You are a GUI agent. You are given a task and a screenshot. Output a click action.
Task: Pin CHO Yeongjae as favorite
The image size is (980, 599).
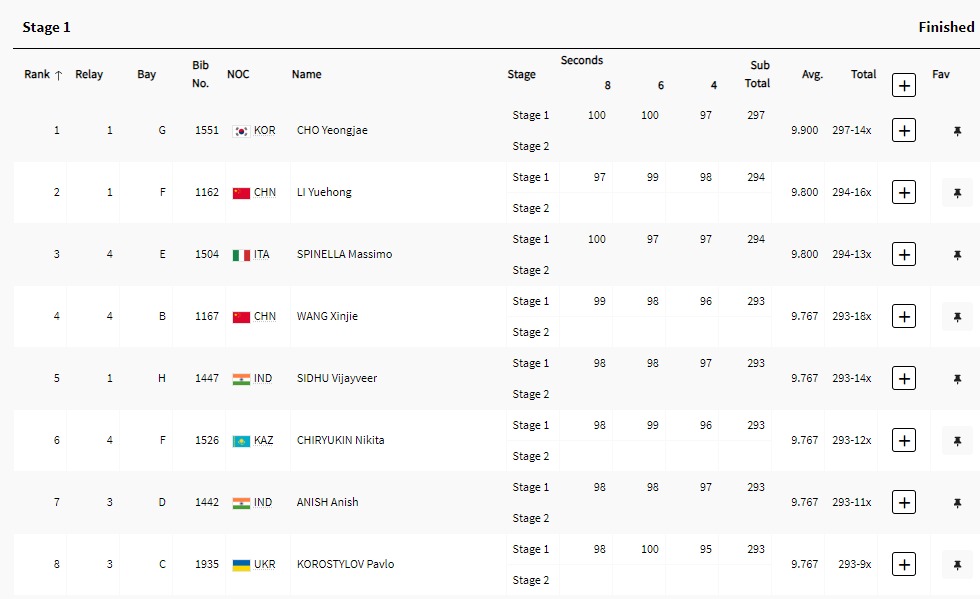957,131
